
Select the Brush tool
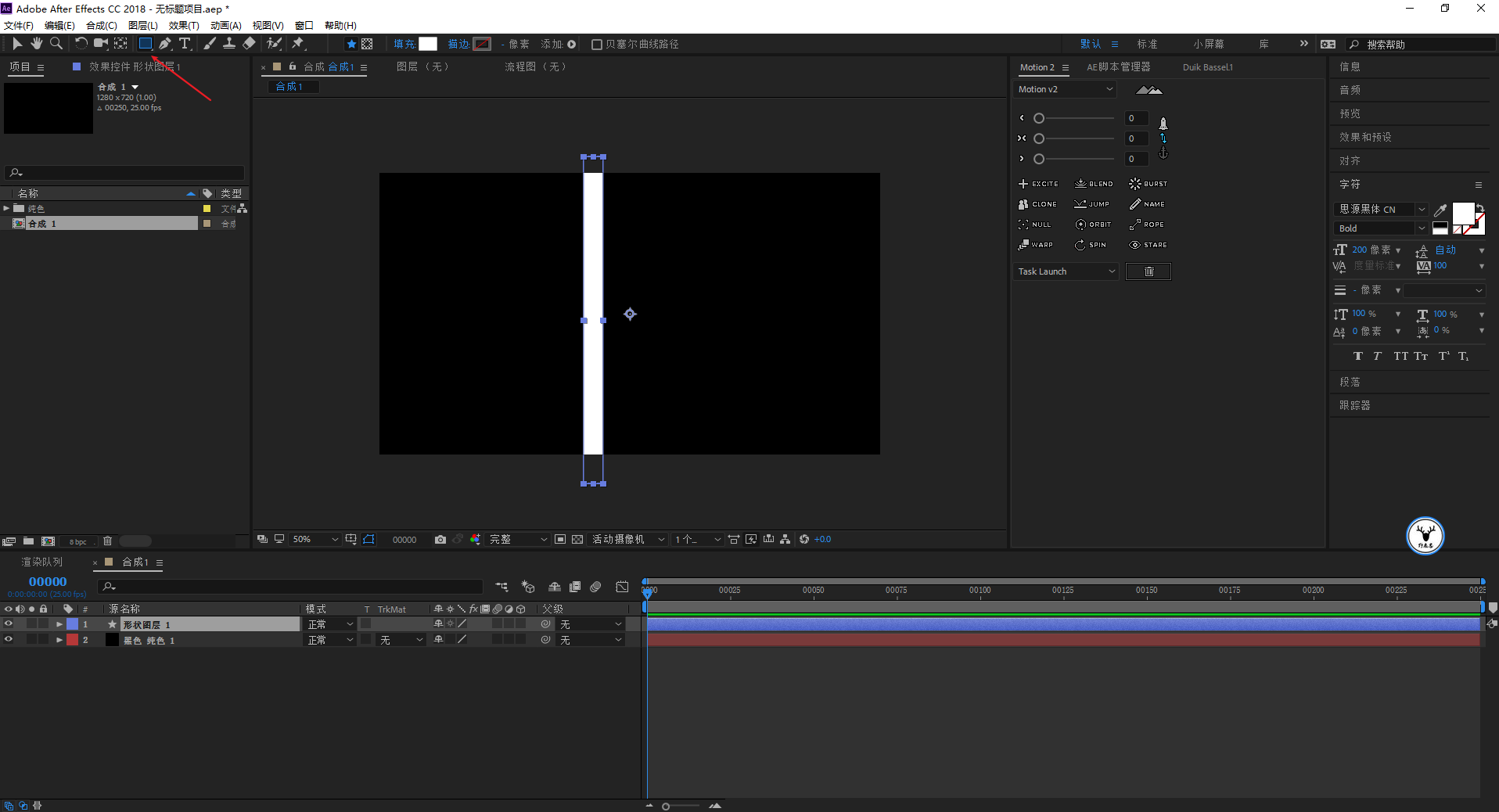point(210,44)
